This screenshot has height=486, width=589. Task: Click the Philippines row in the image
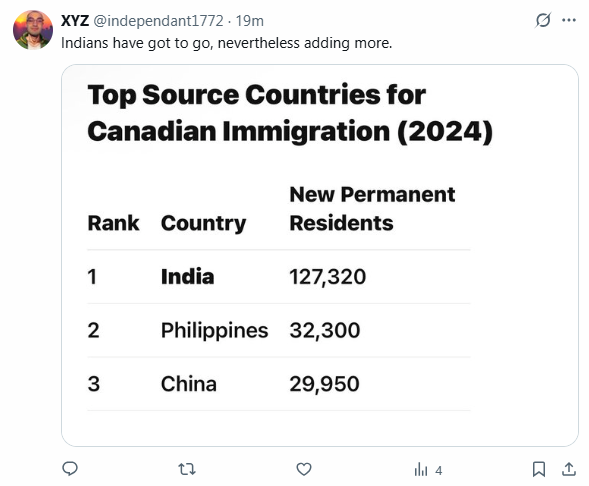pyautogui.click(x=278, y=330)
